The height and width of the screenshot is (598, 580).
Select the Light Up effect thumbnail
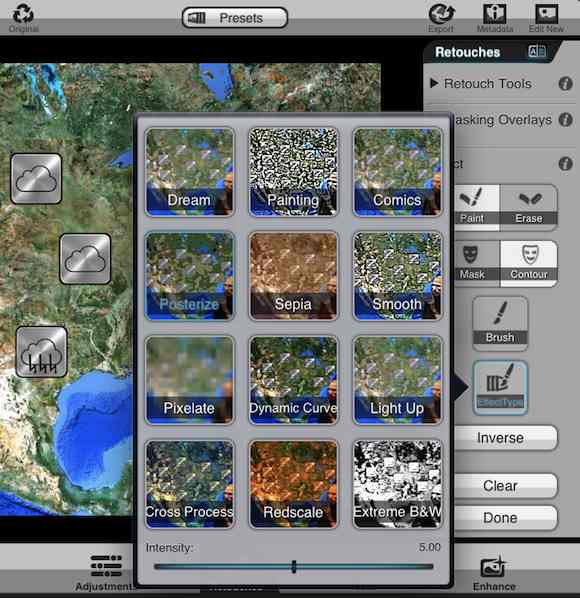[x=397, y=380]
